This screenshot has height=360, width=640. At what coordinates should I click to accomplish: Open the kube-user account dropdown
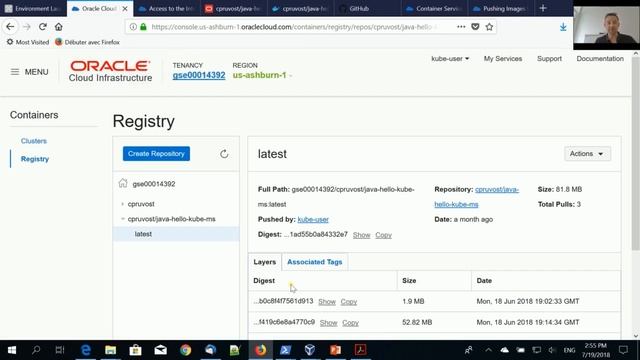(450, 59)
